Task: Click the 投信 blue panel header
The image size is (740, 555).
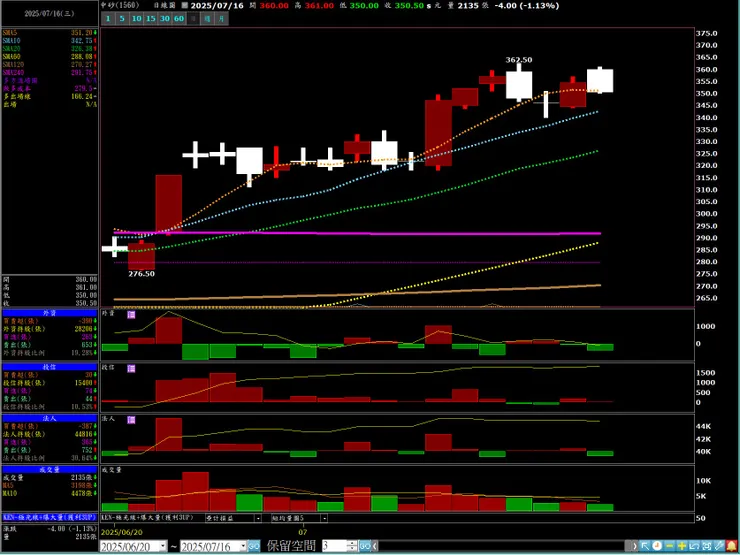Action: pyautogui.click(x=50, y=367)
